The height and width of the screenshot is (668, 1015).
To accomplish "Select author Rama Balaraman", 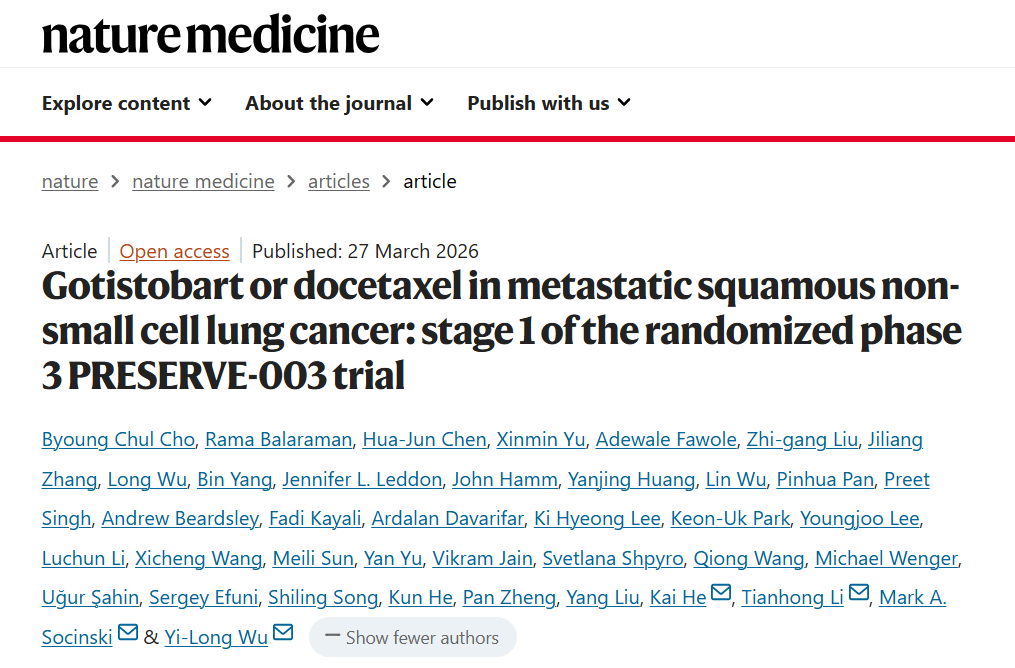I will point(281,439).
